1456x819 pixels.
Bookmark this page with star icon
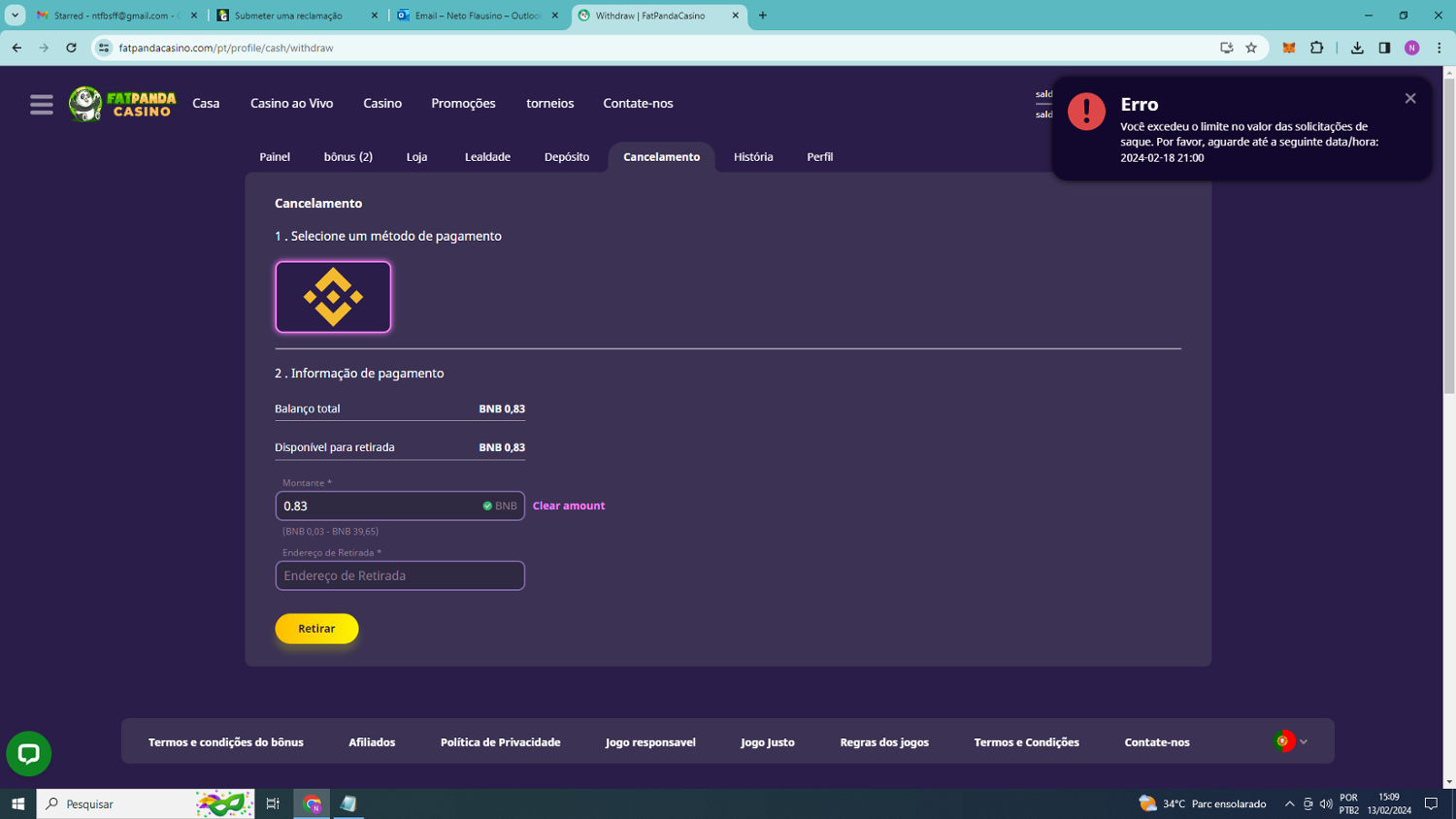click(x=1251, y=48)
